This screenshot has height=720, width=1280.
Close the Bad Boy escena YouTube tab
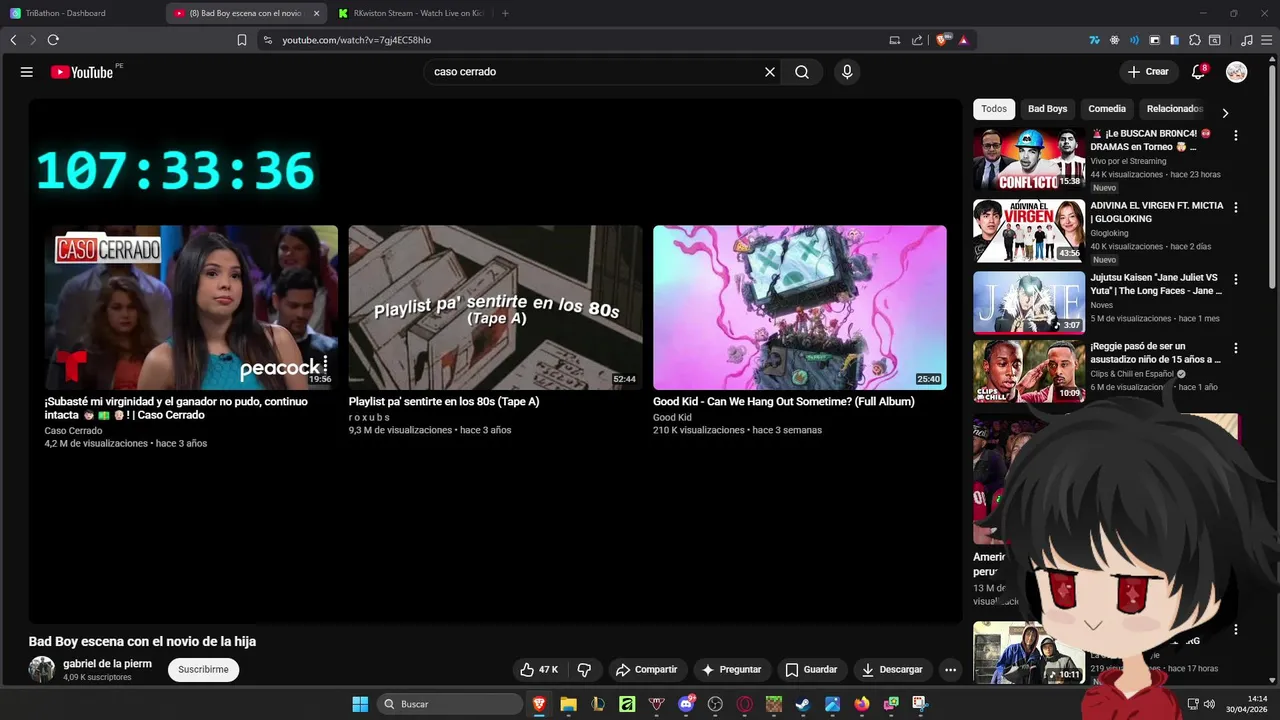pyautogui.click(x=317, y=13)
